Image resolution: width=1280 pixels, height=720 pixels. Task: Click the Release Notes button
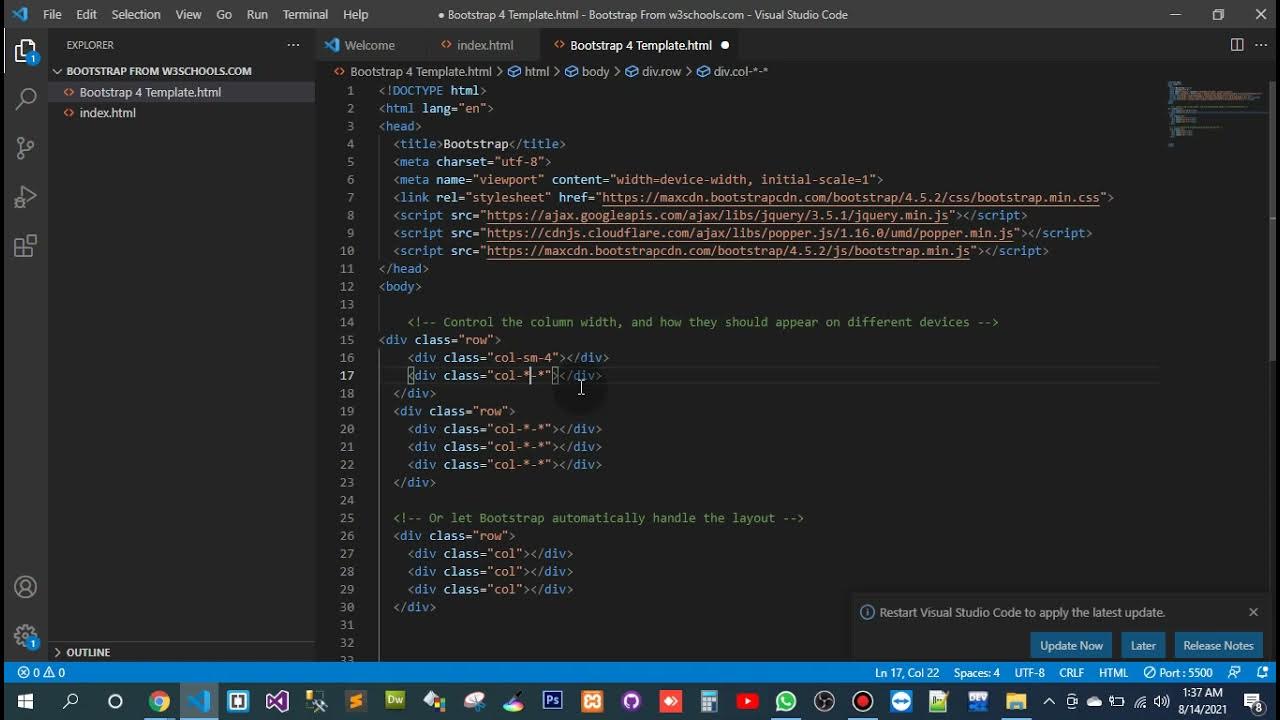1218,645
